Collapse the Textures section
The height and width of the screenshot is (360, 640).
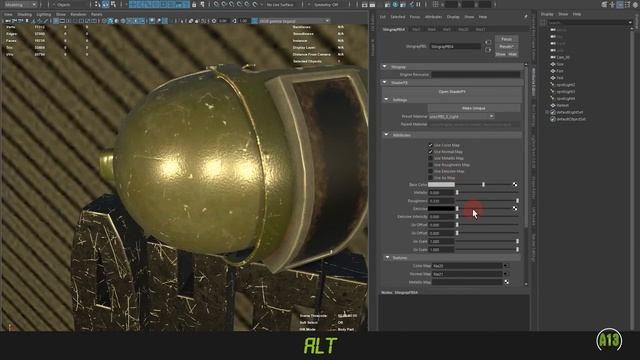click(x=387, y=258)
